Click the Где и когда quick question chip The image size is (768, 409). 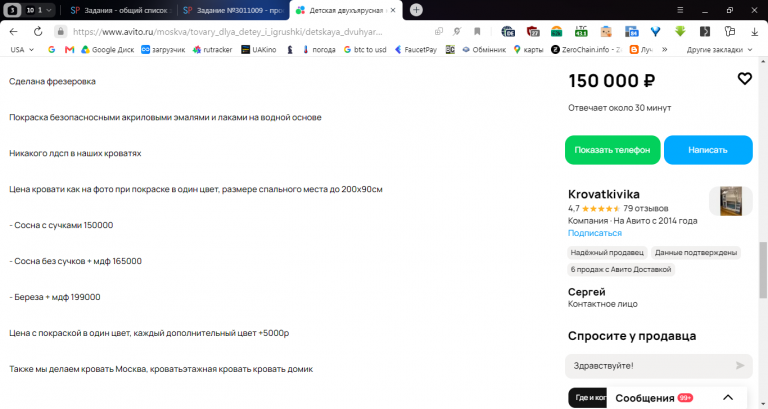coord(587,398)
